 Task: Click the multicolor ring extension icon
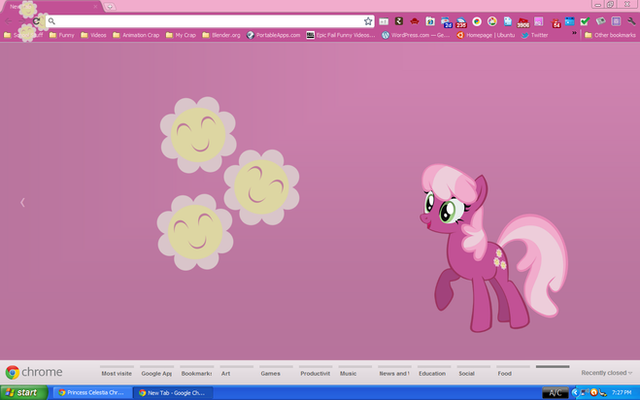click(492, 21)
